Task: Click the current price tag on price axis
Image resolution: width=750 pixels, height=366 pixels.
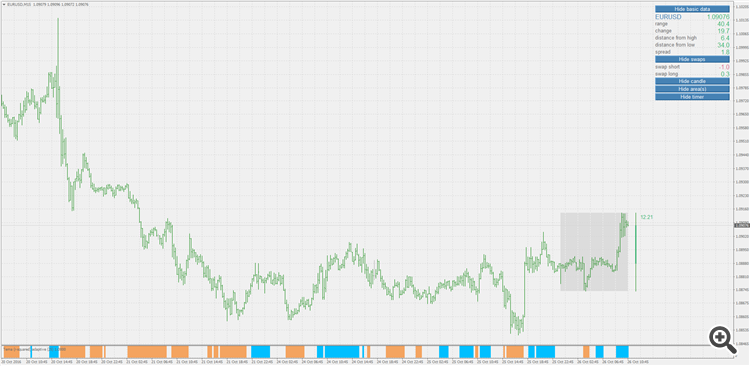Action: (x=742, y=225)
